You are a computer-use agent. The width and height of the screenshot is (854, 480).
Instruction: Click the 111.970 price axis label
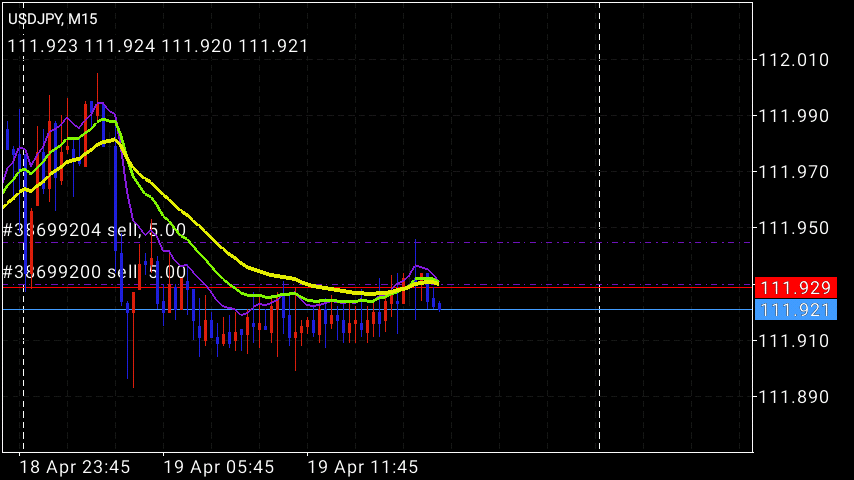coord(794,172)
